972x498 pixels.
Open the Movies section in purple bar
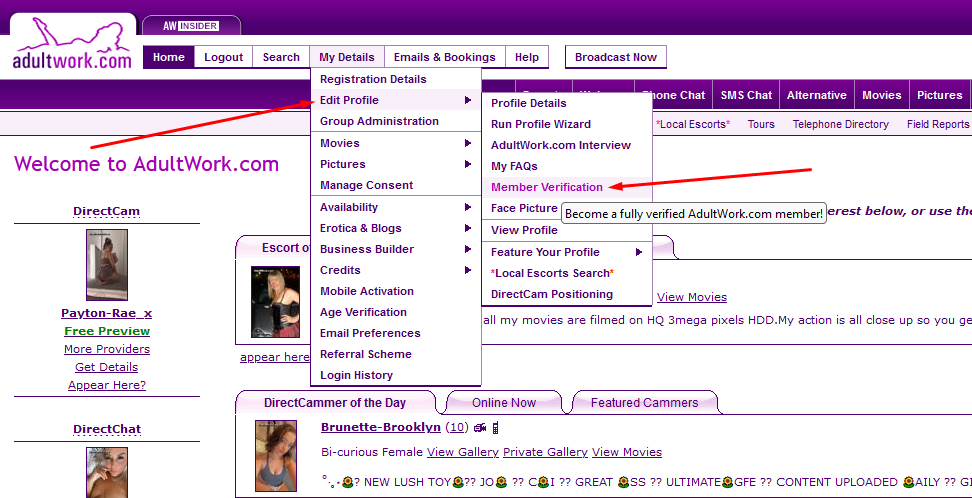pos(881,96)
